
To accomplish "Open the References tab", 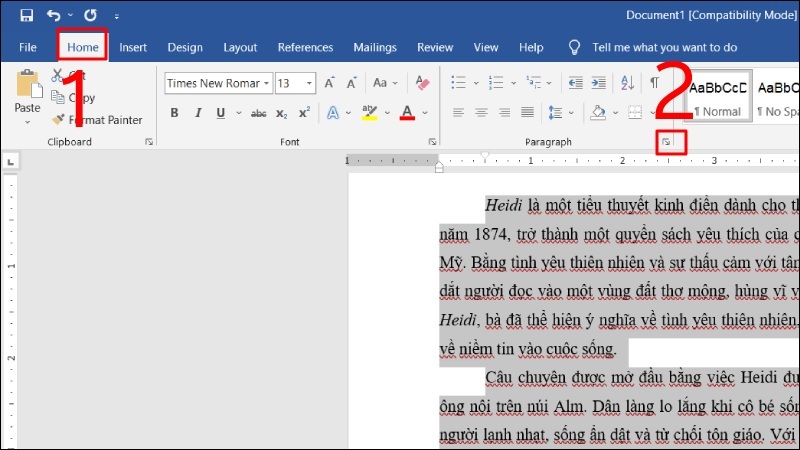I will tap(305, 47).
